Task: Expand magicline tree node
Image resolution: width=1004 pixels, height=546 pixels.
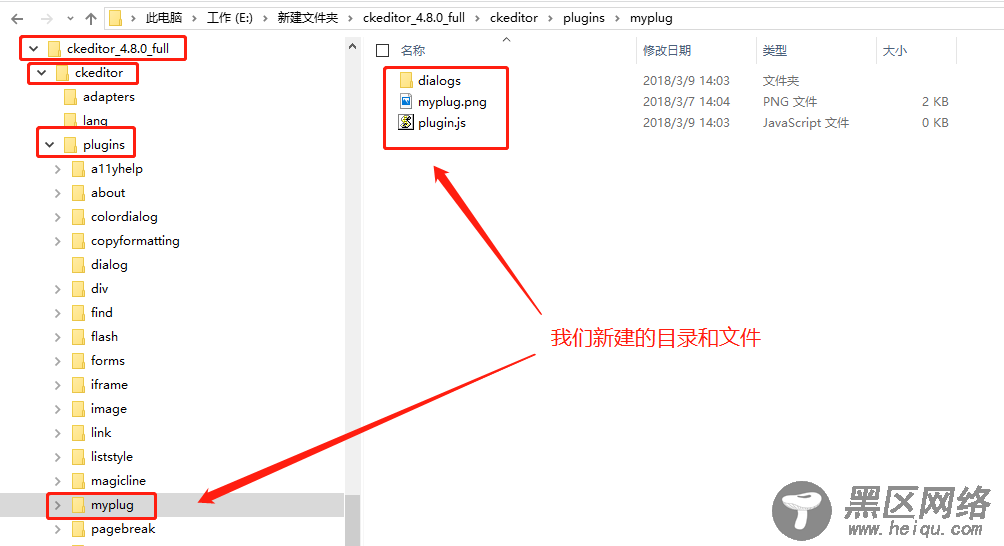Action: 58,481
